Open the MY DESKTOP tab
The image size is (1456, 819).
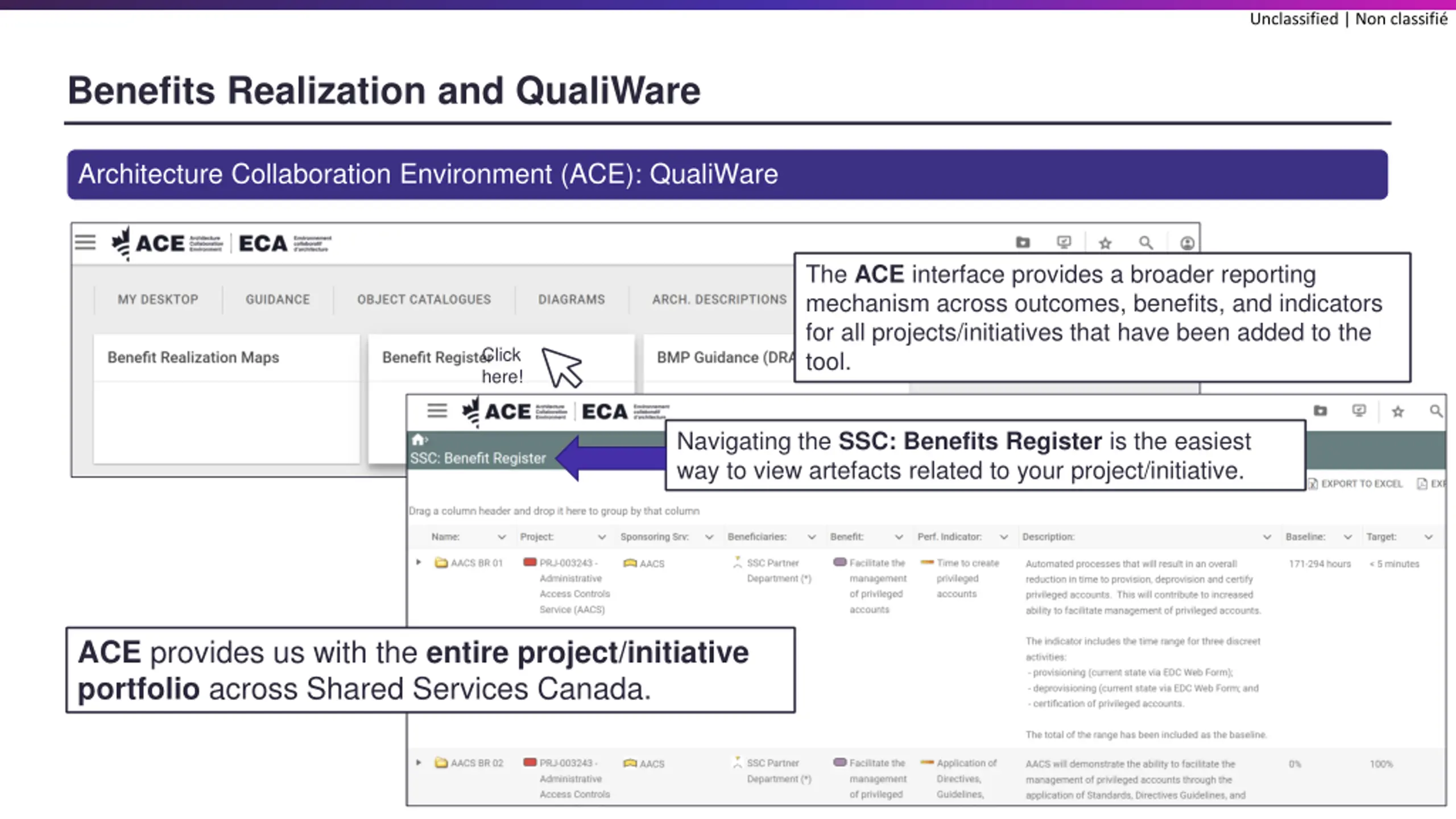pos(158,299)
